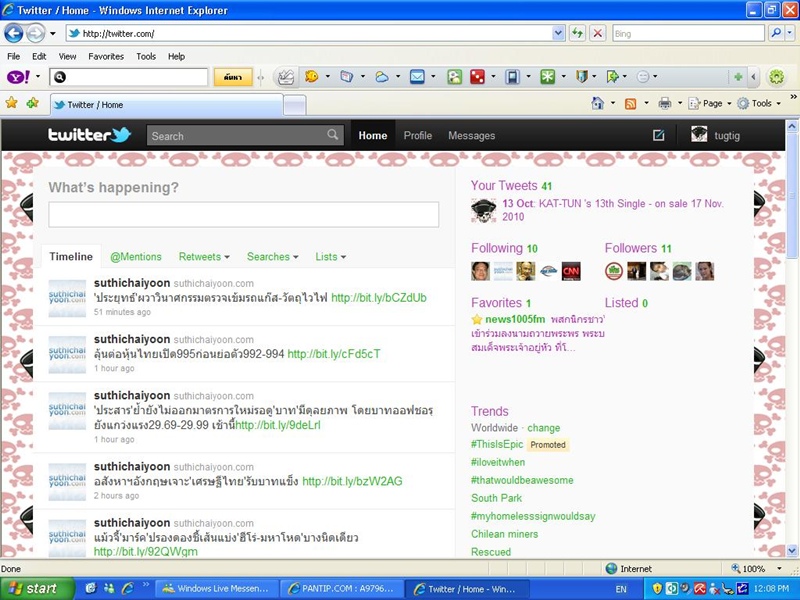
Task: Click the green plus icon on the Yahoo toolbar
Action: [x=738, y=77]
